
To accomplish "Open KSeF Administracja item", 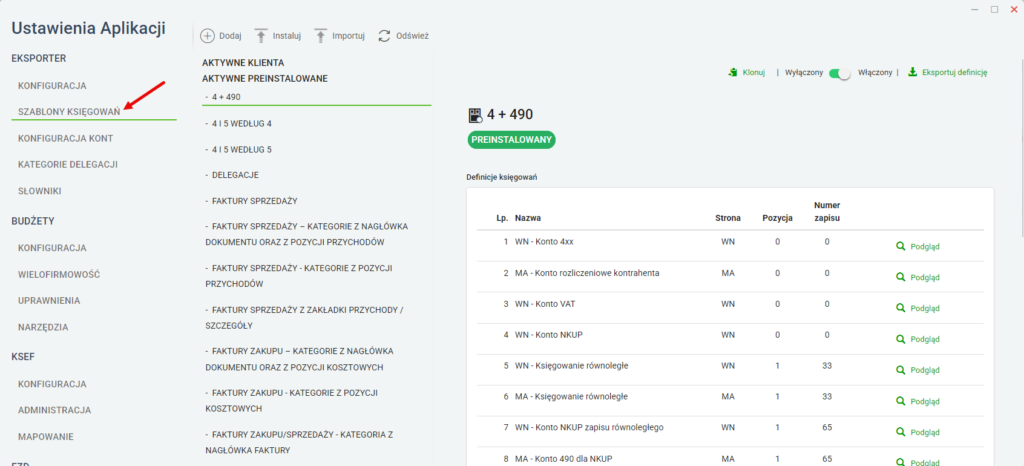I will pos(54,411).
